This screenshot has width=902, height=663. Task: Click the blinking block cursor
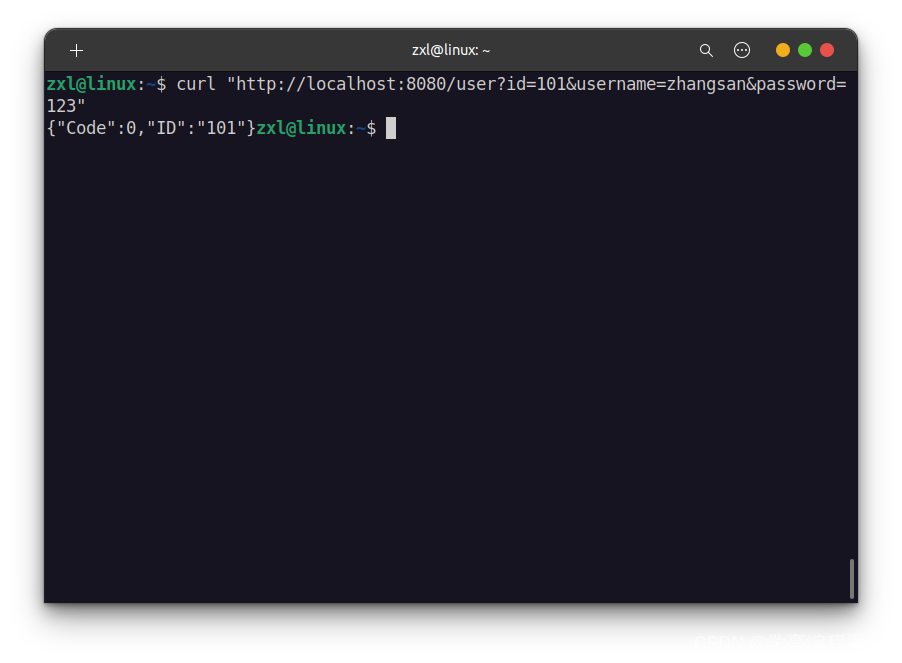[391, 128]
